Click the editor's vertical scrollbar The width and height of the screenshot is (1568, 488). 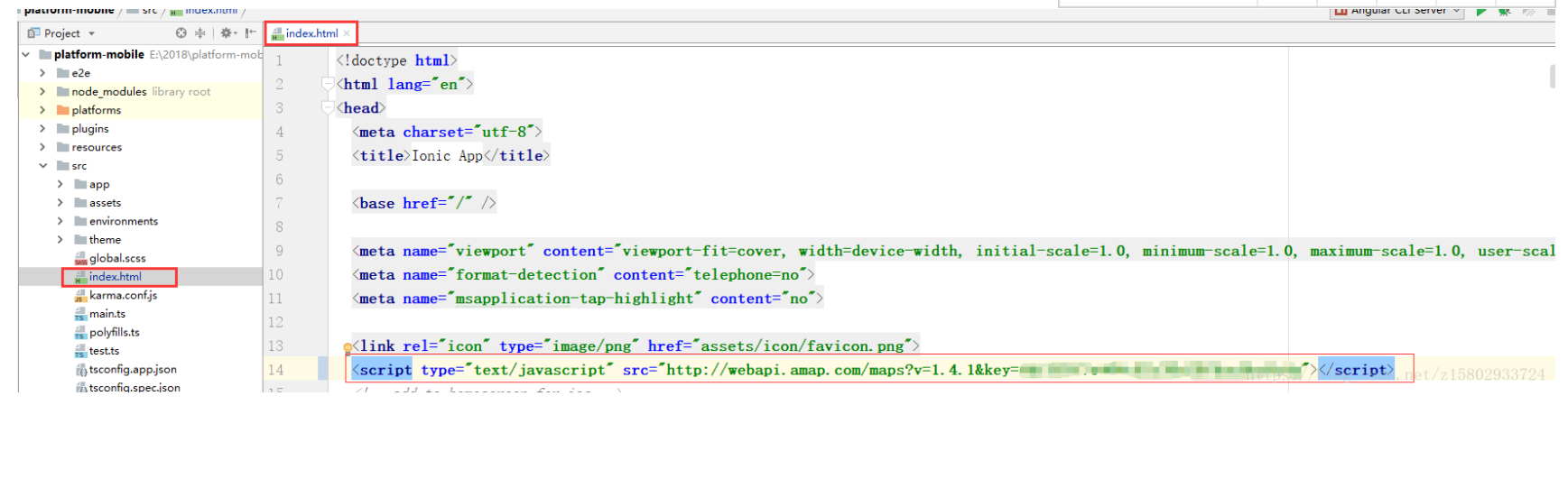pyautogui.click(x=1553, y=77)
